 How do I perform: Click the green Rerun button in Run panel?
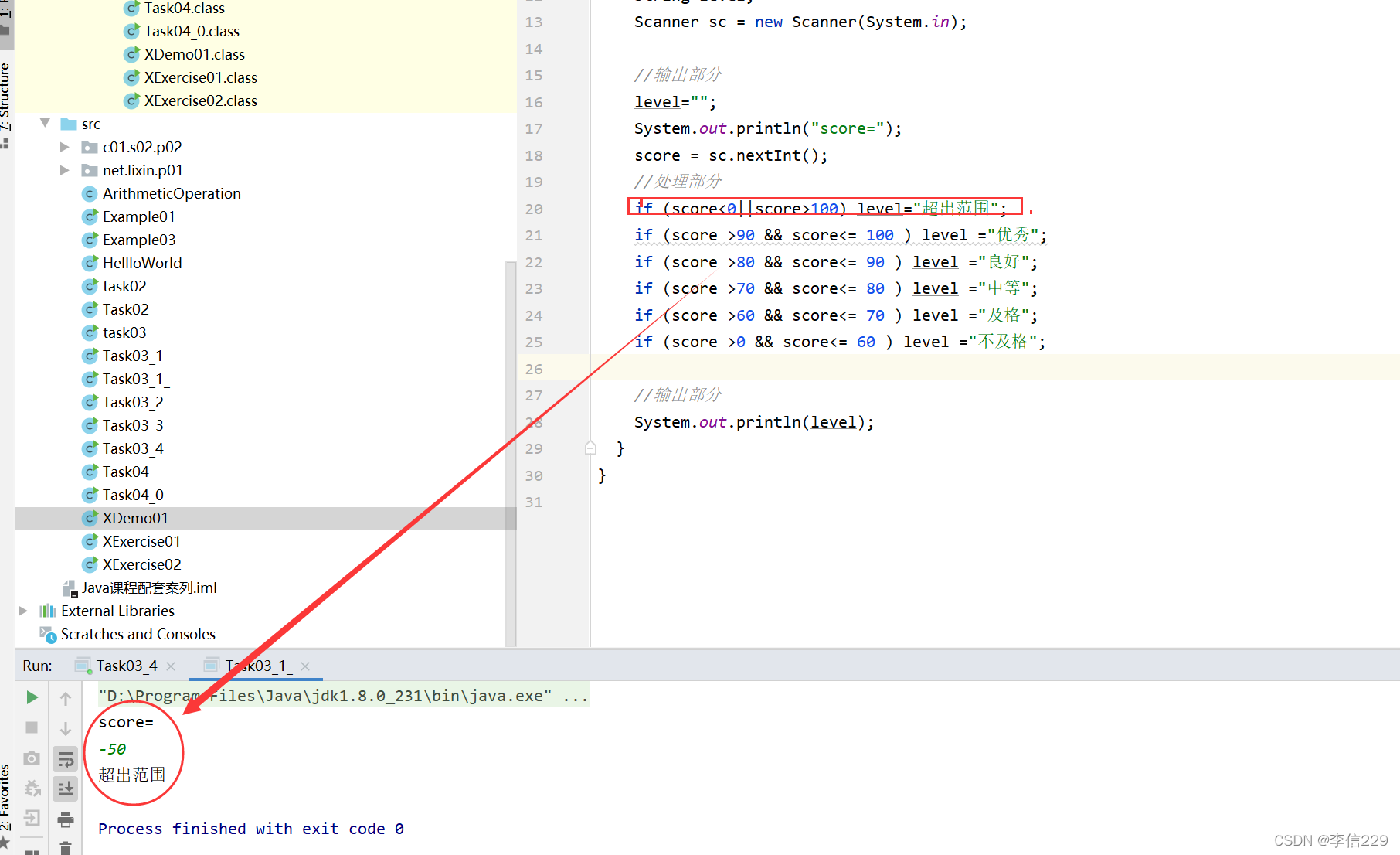coord(32,697)
